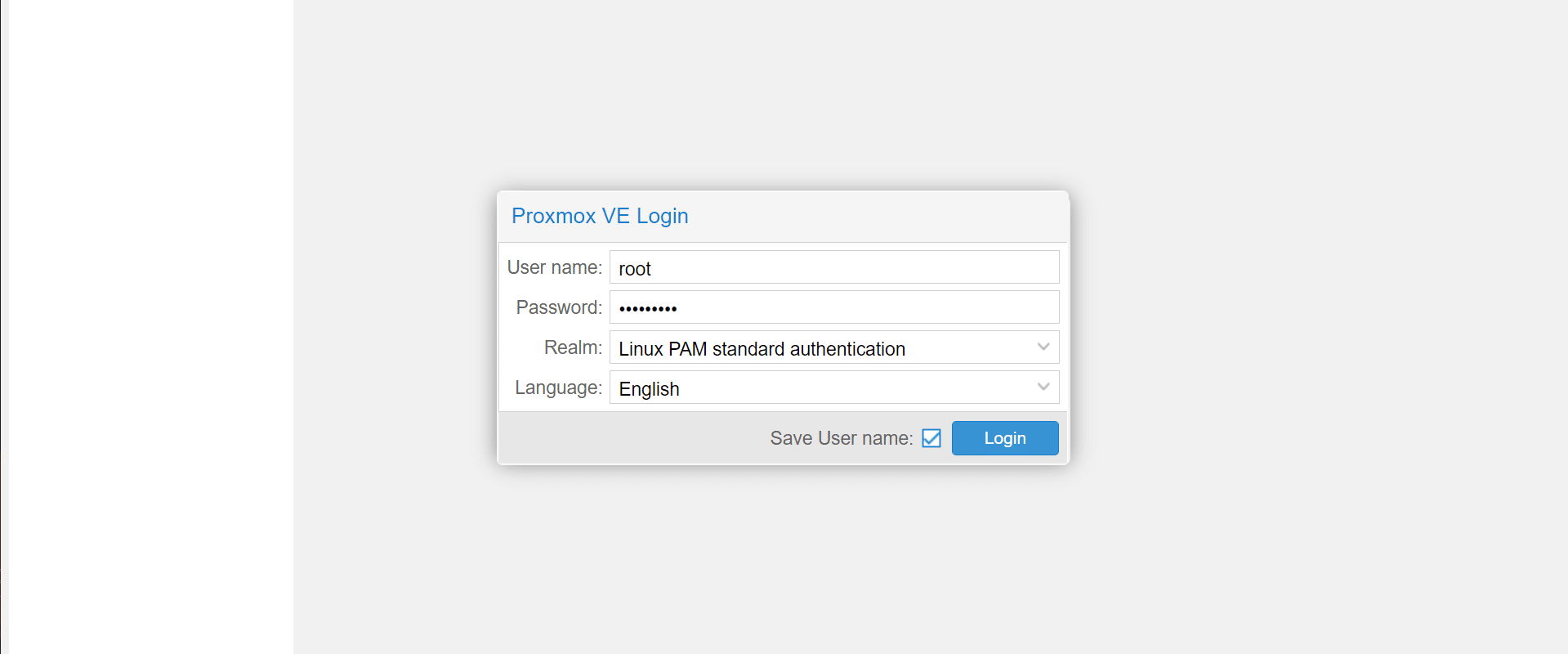Open the Realm dropdown arrow
Viewport: 1568px width, 654px height.
click(x=1043, y=347)
